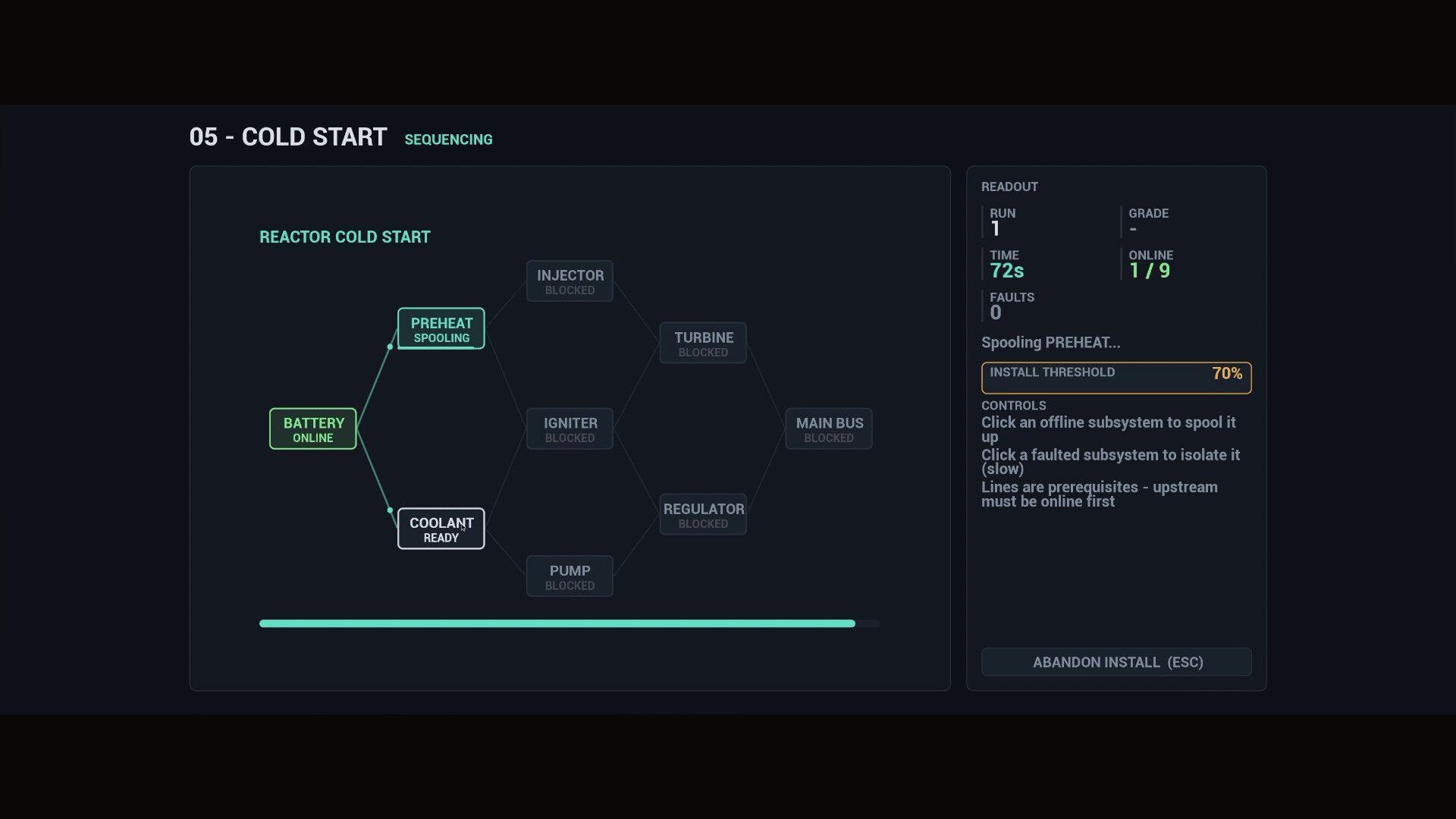The width and height of the screenshot is (1456, 819).
Task: Select the blocked PUMP node
Action: (x=570, y=576)
